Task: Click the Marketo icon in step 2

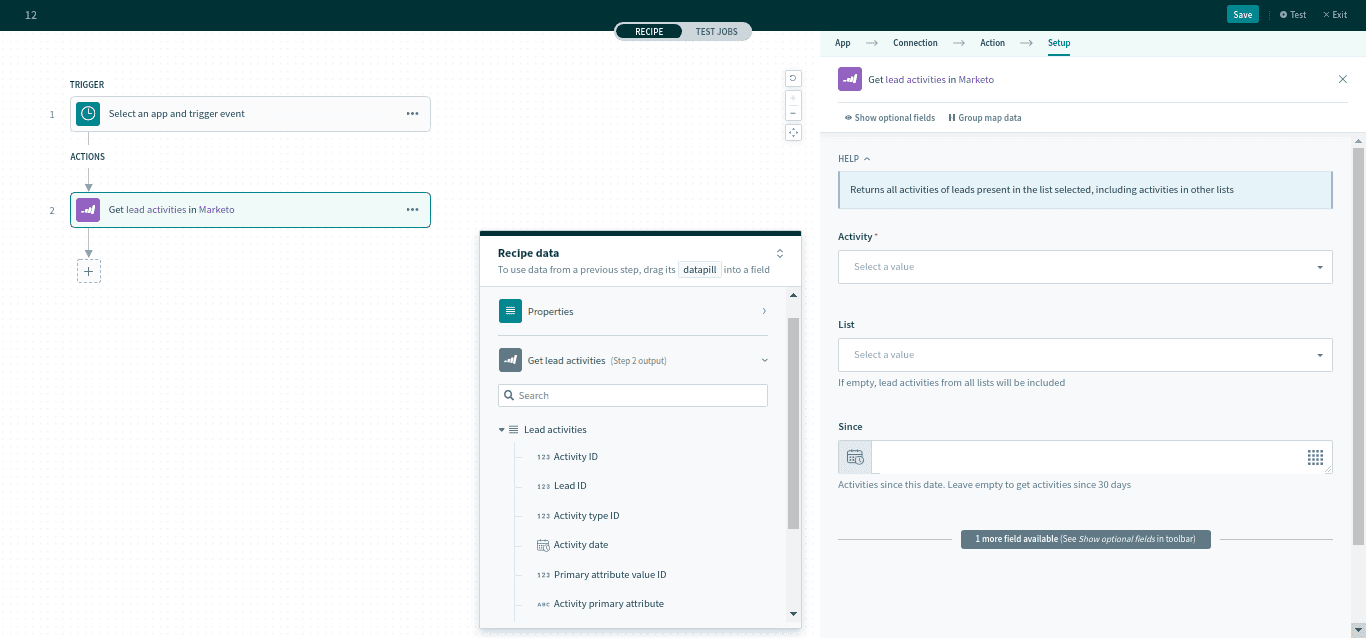Action: pyautogui.click(x=88, y=210)
